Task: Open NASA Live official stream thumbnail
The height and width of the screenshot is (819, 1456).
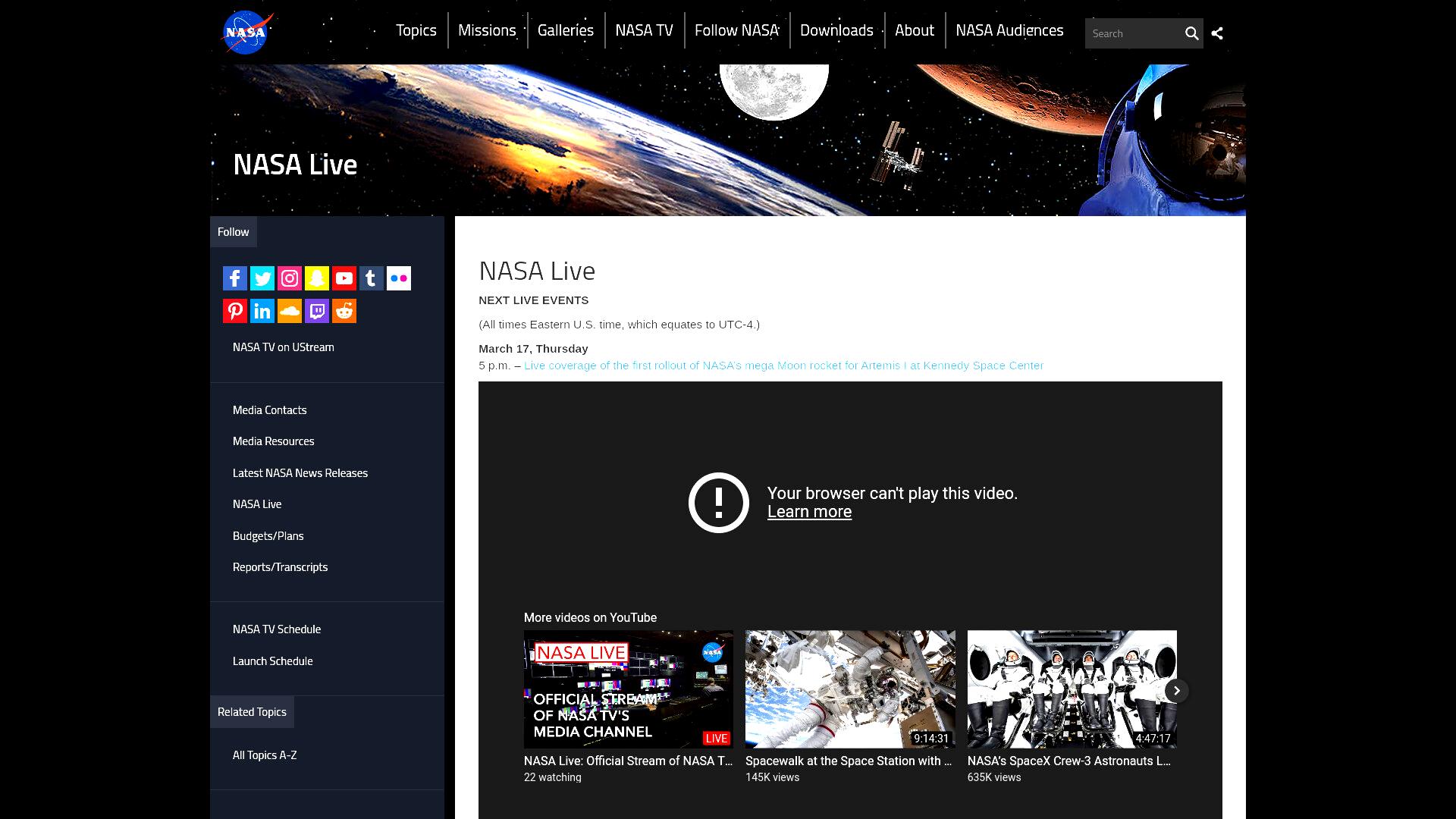Action: pyautogui.click(x=629, y=689)
